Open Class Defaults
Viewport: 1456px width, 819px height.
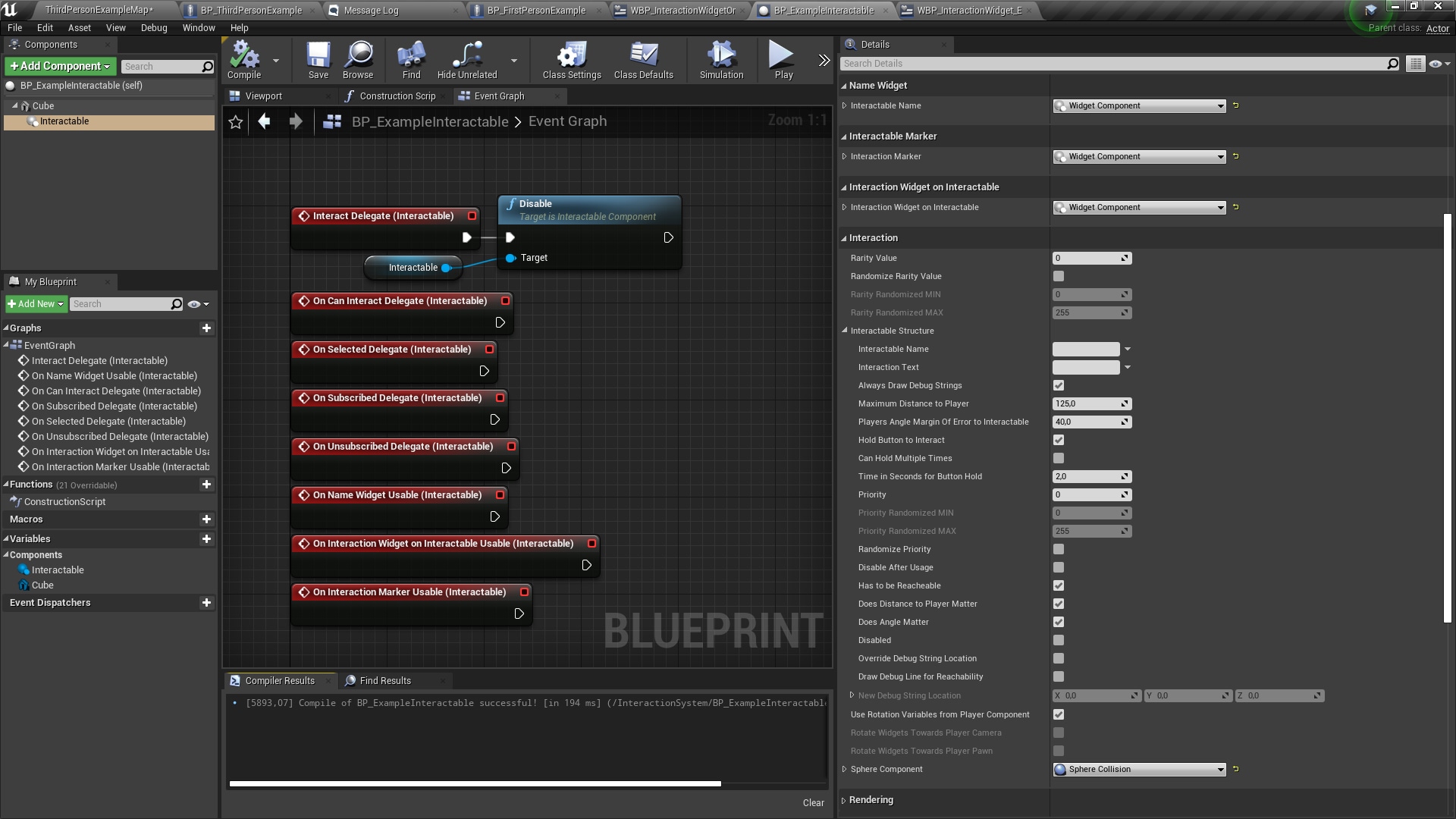644,61
